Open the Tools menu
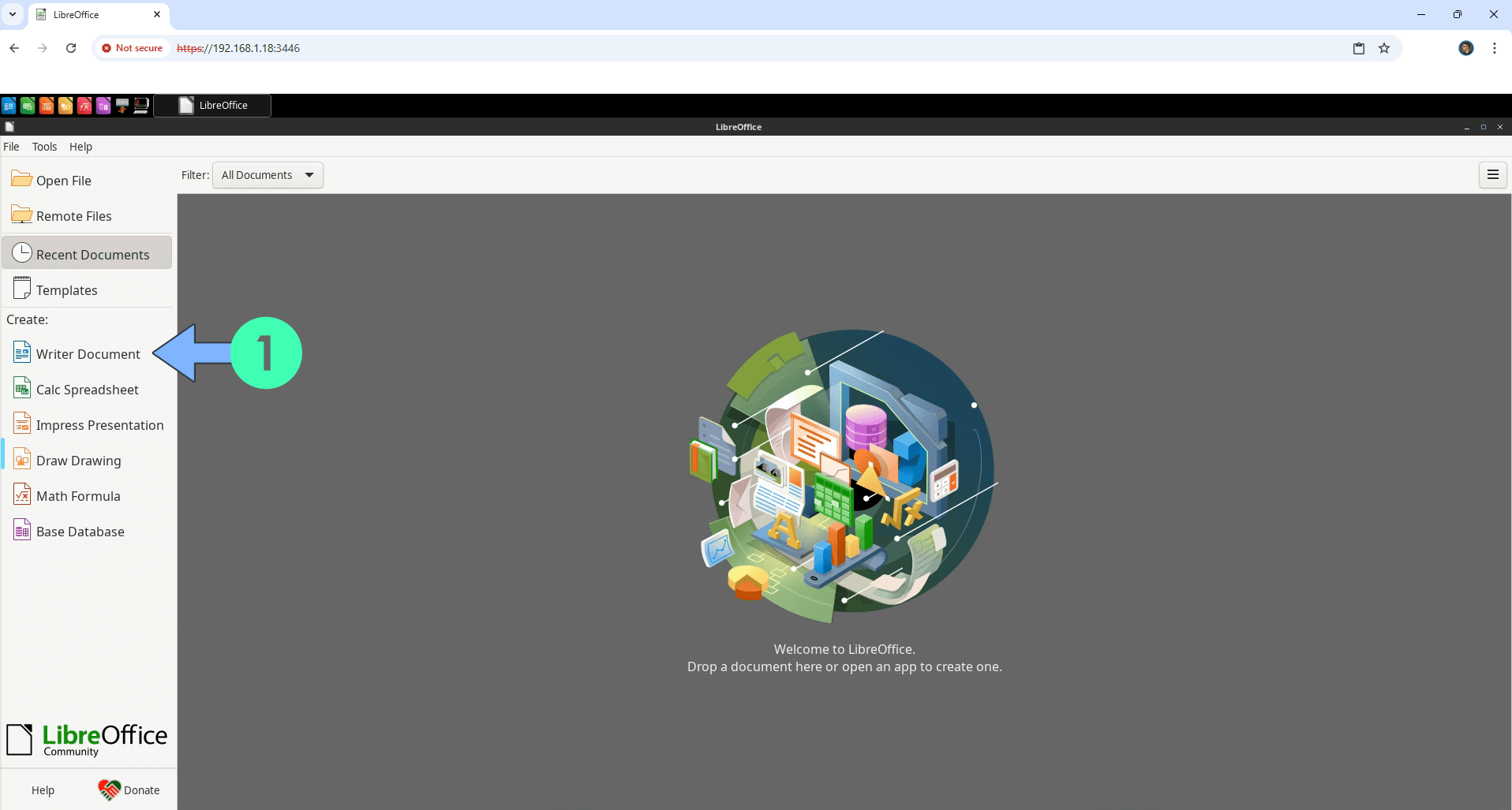 [44, 147]
